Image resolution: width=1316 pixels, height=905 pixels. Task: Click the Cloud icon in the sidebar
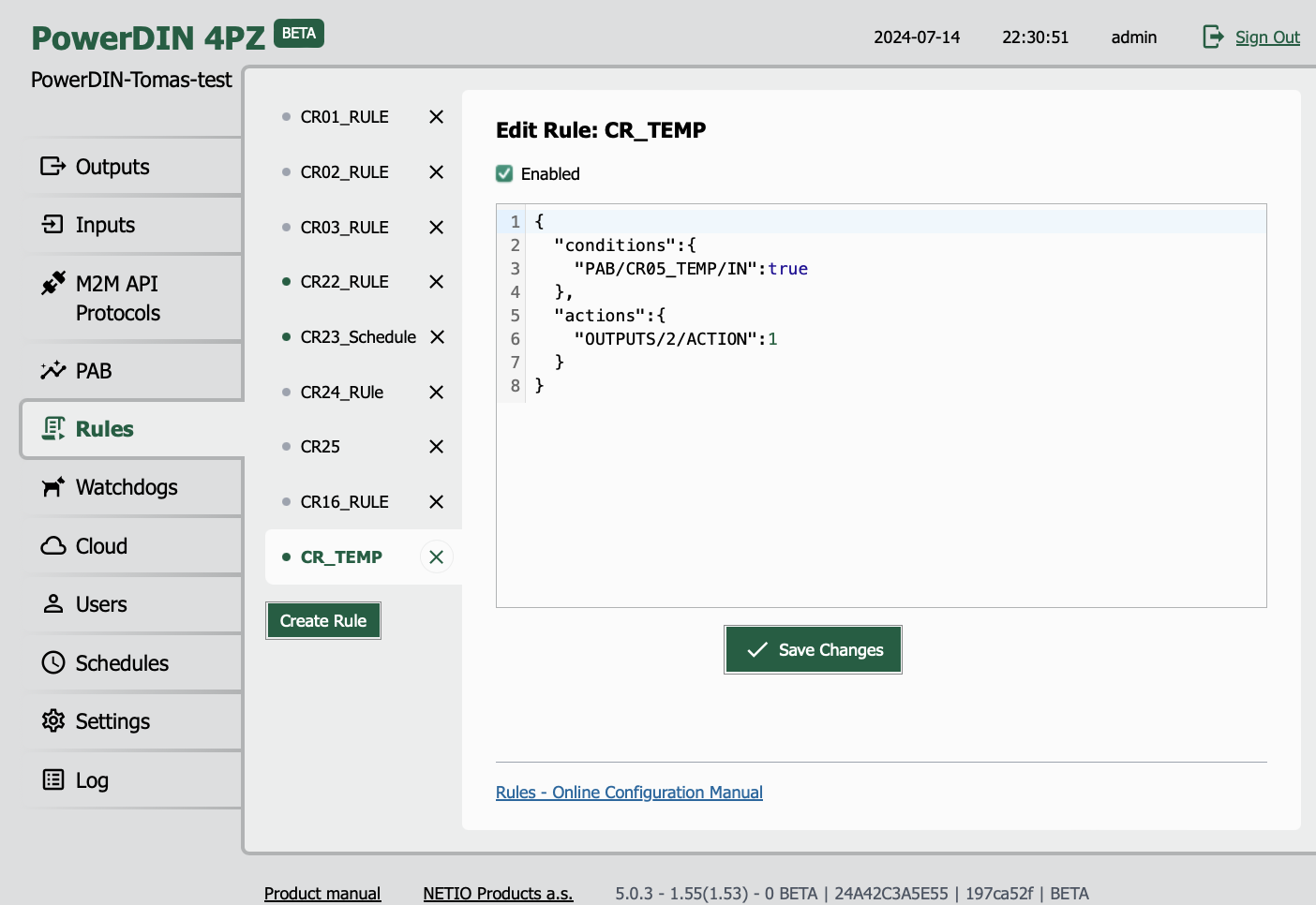coord(52,546)
